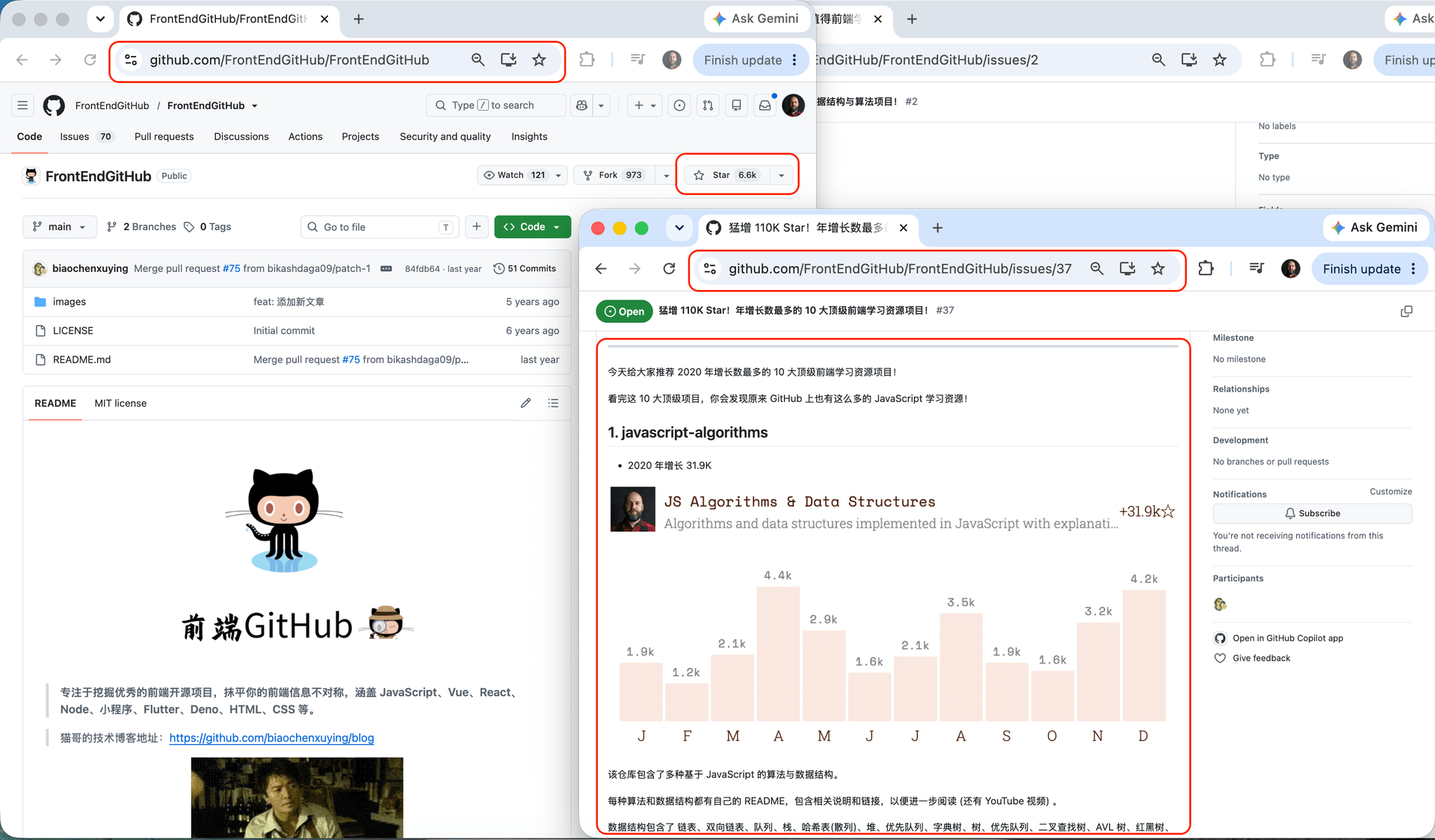The width and height of the screenshot is (1435, 840).
Task: Go back in the issue #37 window
Action: click(601, 269)
